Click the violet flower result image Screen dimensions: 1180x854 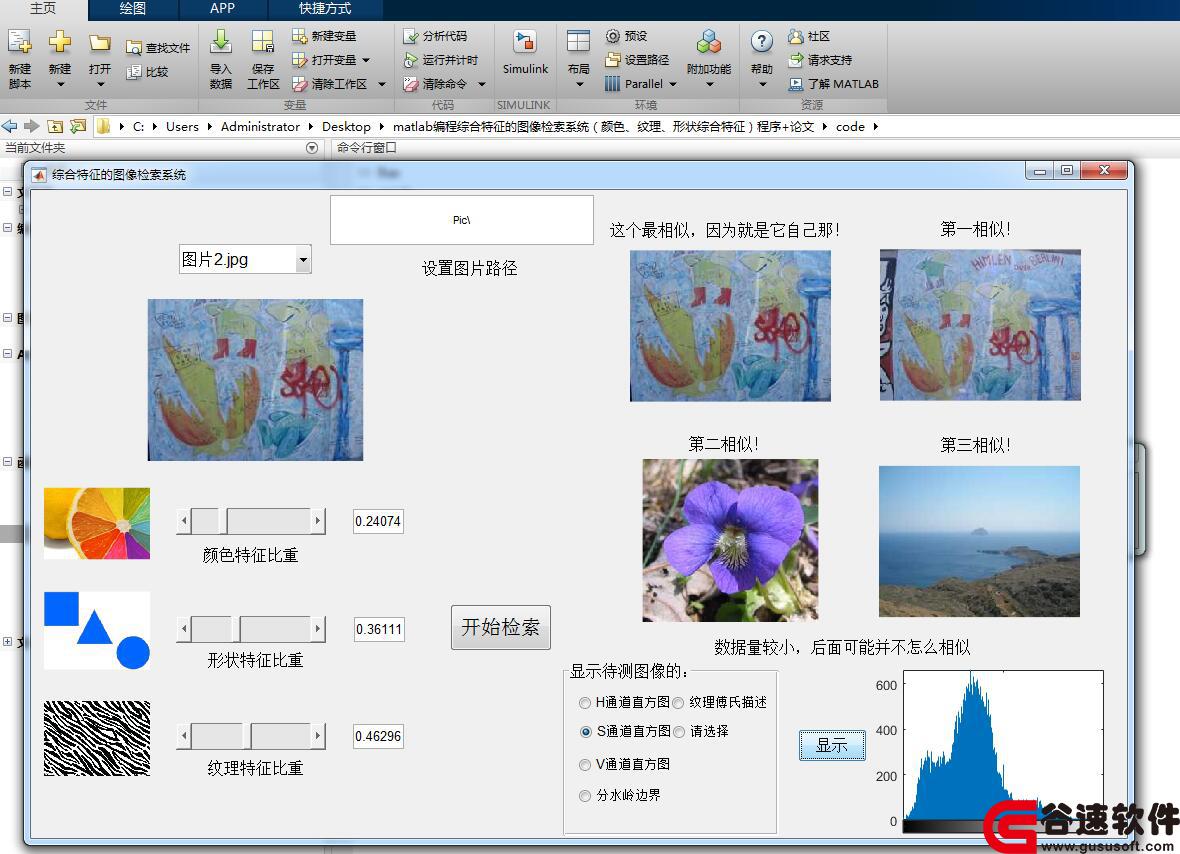(x=730, y=540)
